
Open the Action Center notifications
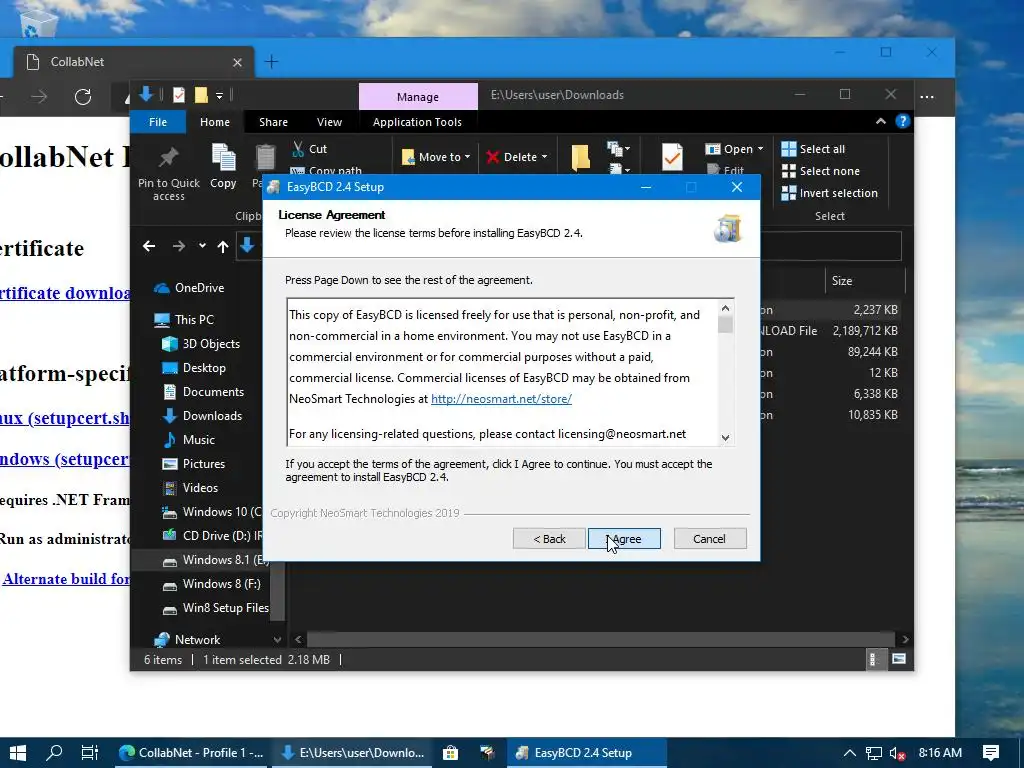click(991, 753)
